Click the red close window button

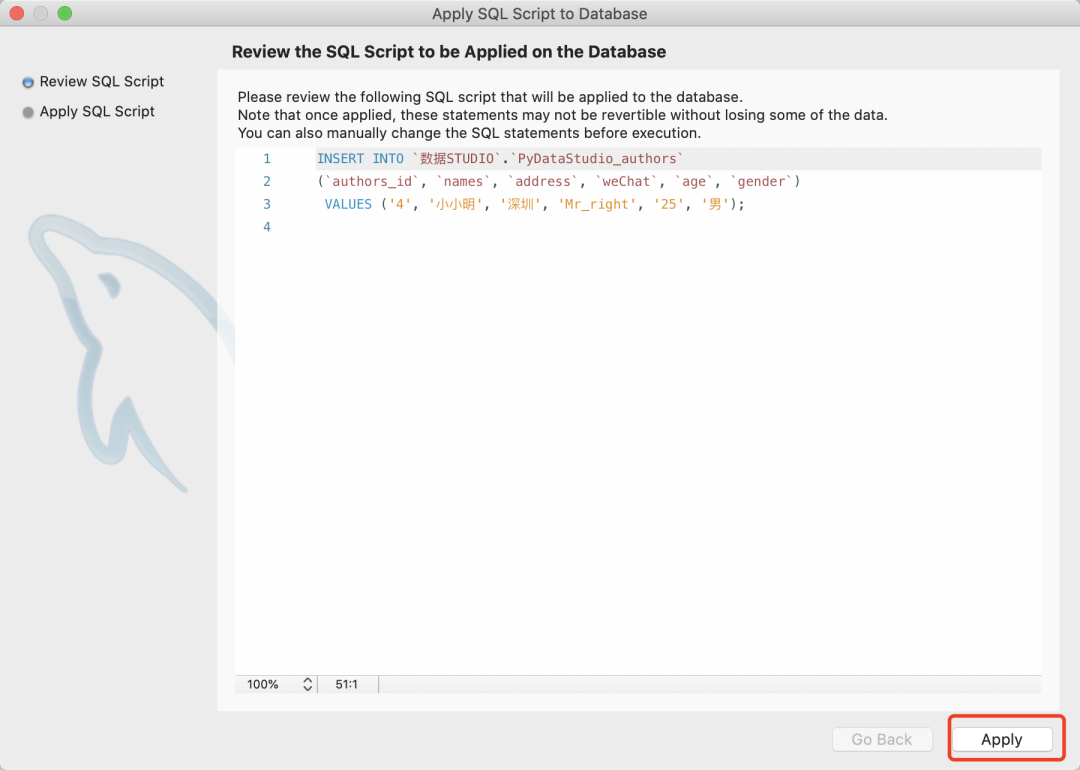tap(17, 13)
